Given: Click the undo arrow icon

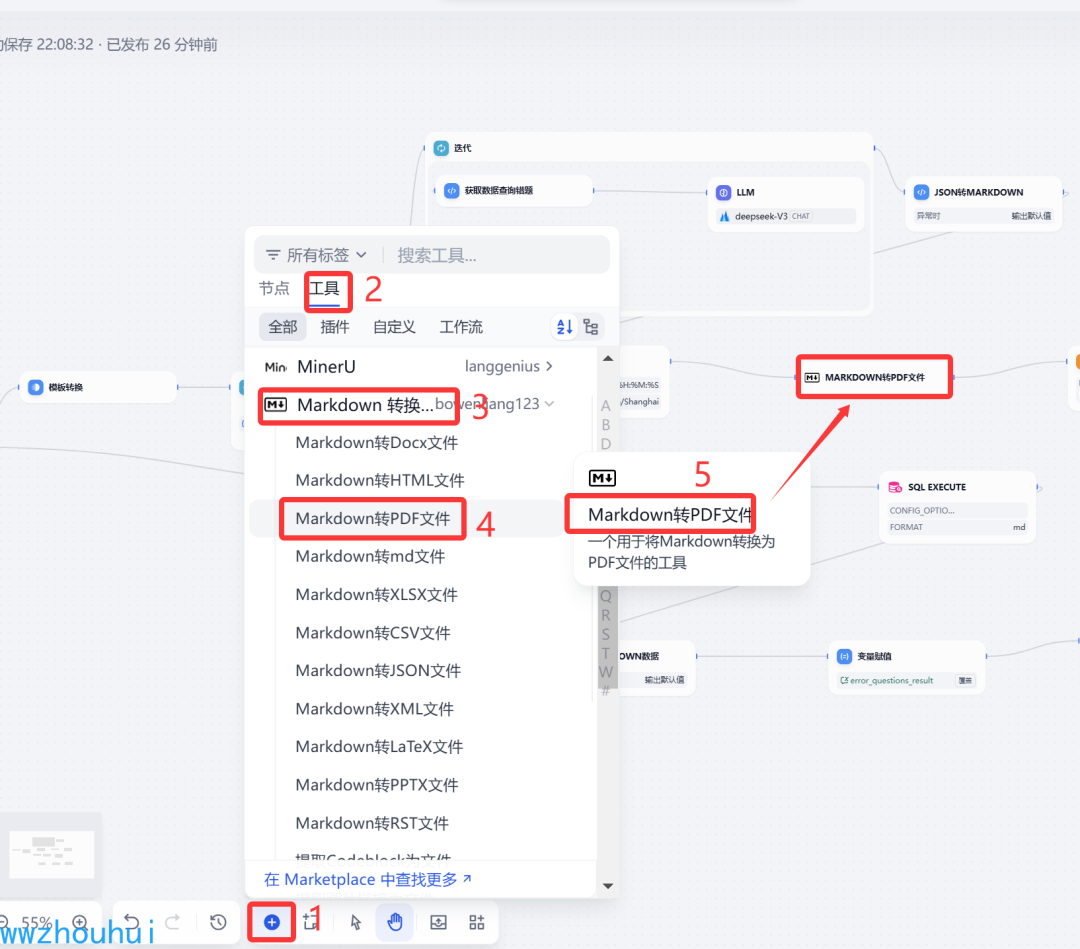Looking at the screenshot, I should [131, 921].
